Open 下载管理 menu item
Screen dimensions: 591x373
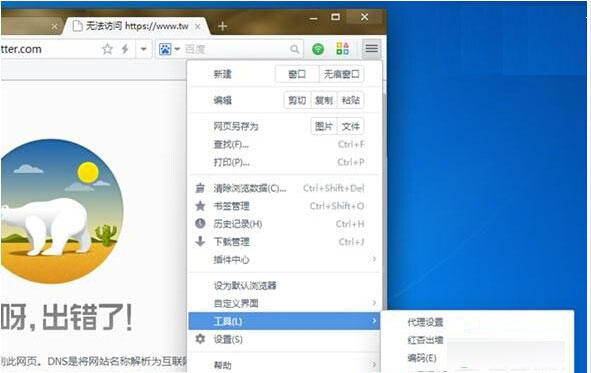click(285, 242)
